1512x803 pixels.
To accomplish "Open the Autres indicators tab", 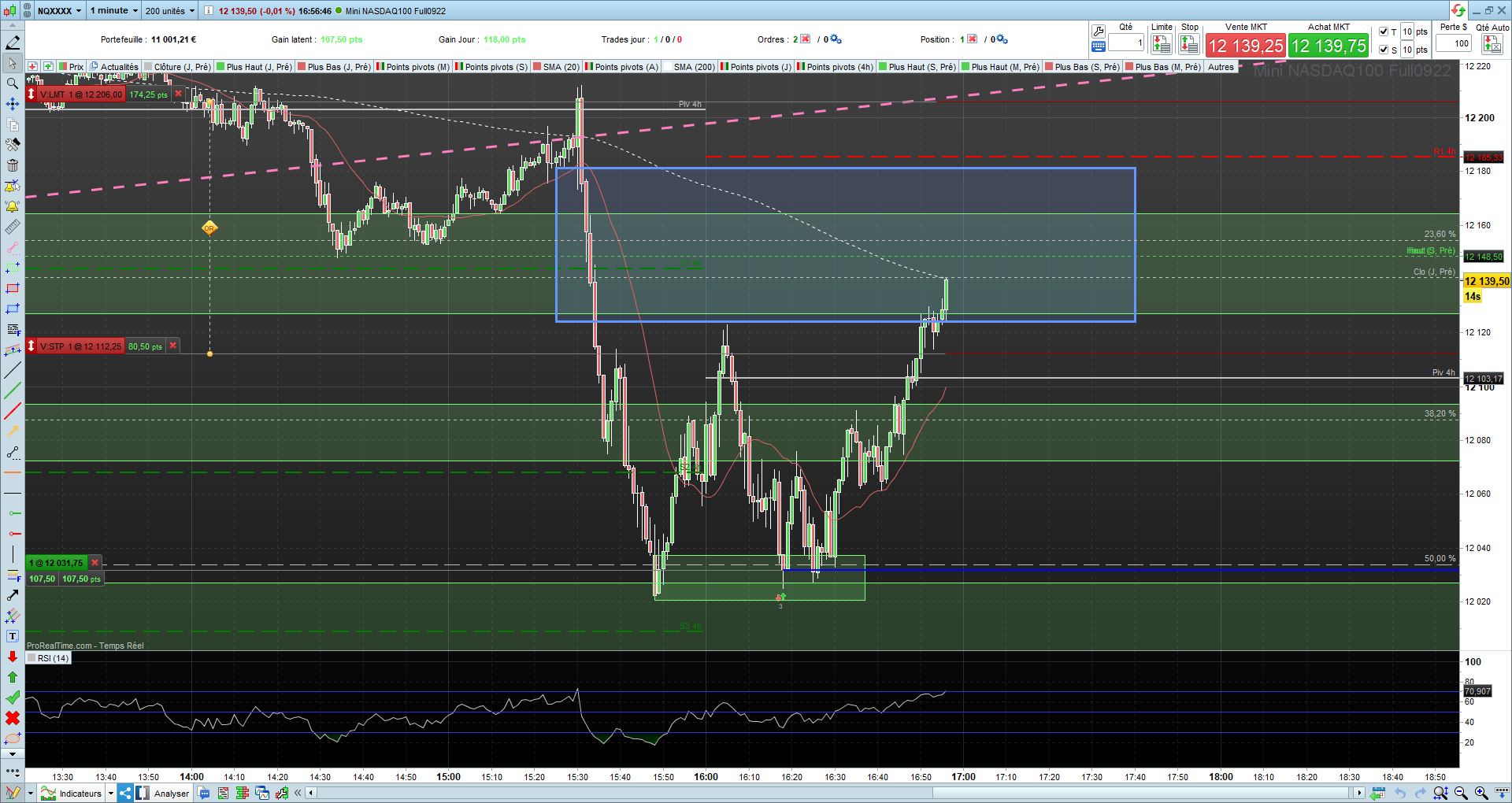I will tap(1221, 67).
